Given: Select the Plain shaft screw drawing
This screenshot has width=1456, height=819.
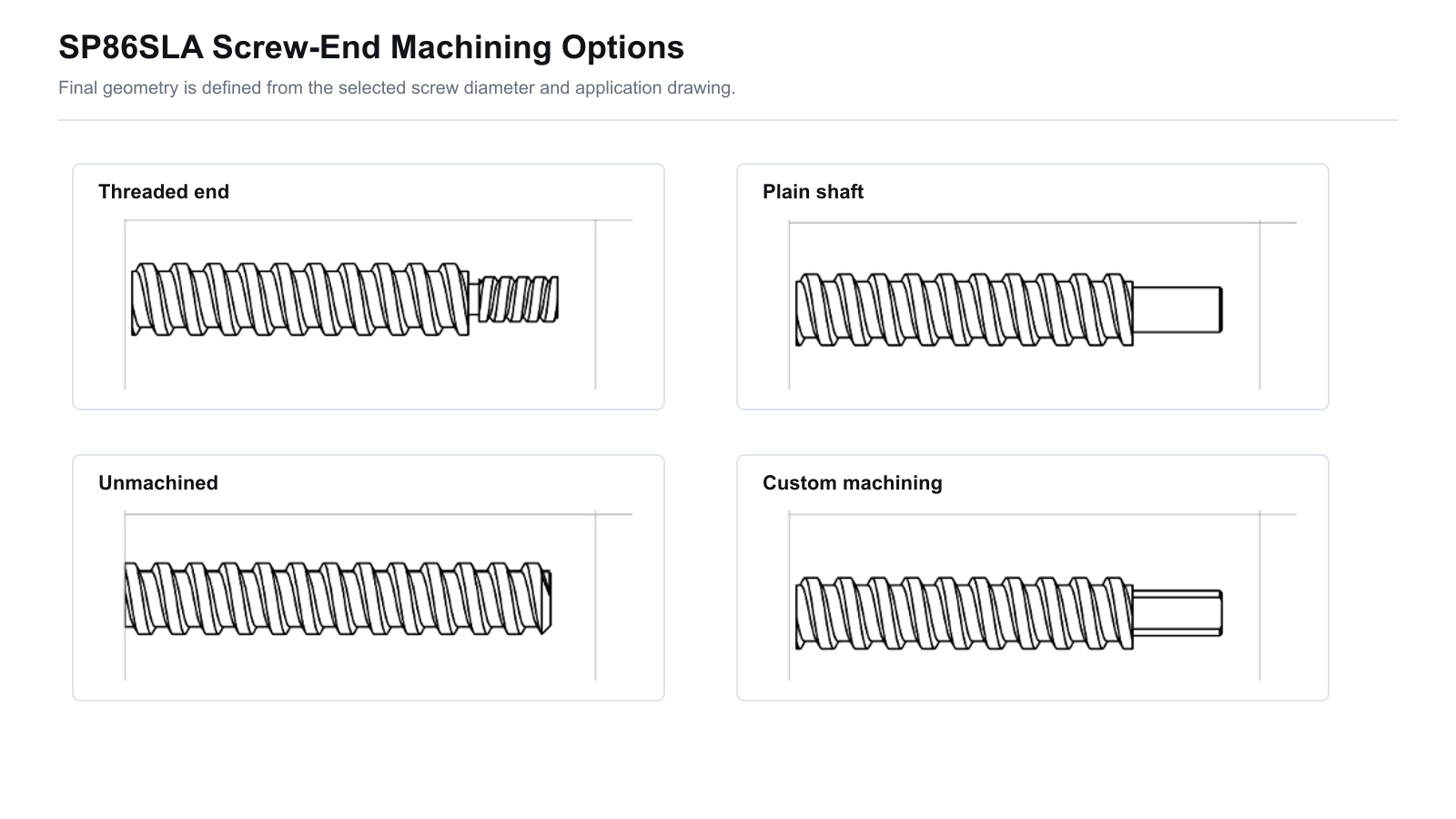Looking at the screenshot, I should [1008, 309].
